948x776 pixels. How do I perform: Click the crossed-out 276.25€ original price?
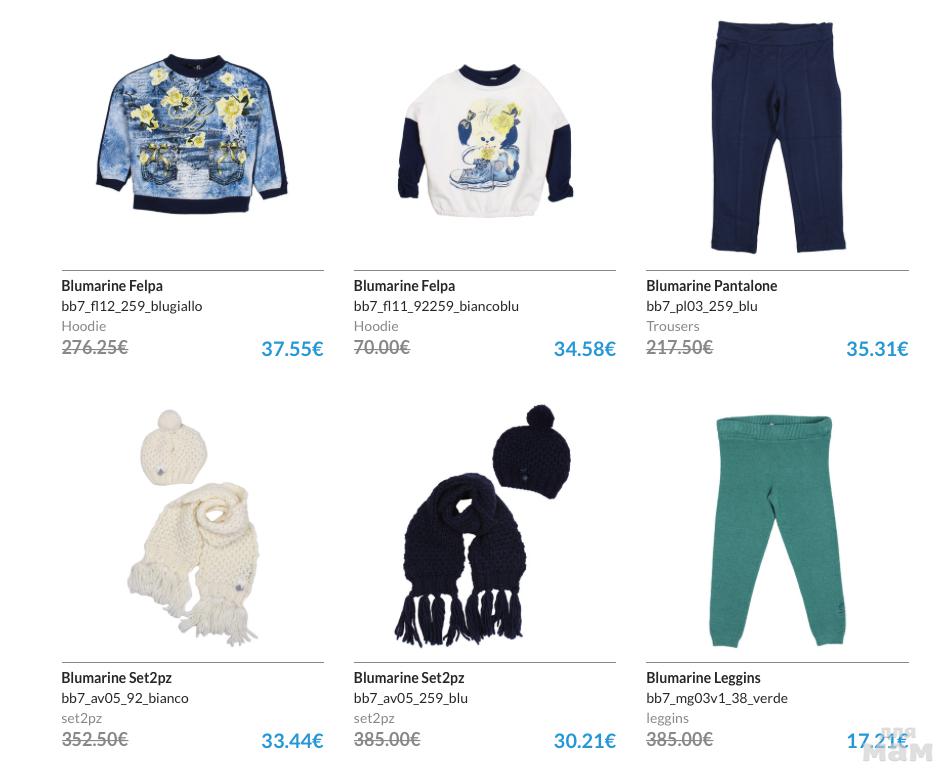[x=94, y=348]
